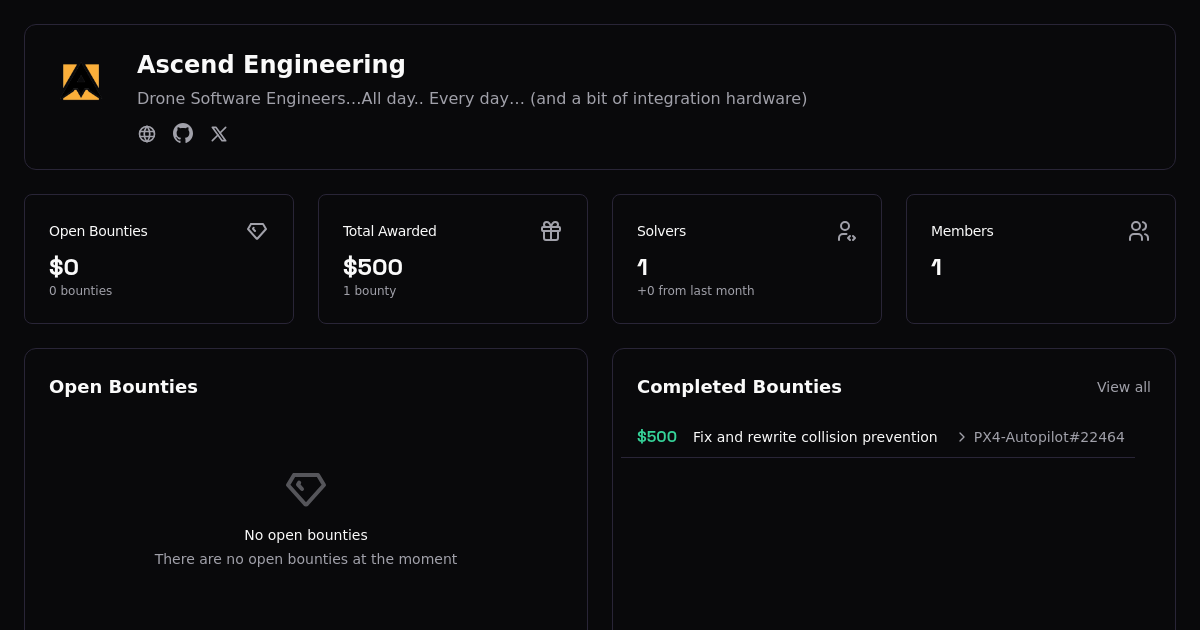This screenshot has width=1200, height=630.
Task: Click the Completed Bounties heading
Action: coord(739,386)
